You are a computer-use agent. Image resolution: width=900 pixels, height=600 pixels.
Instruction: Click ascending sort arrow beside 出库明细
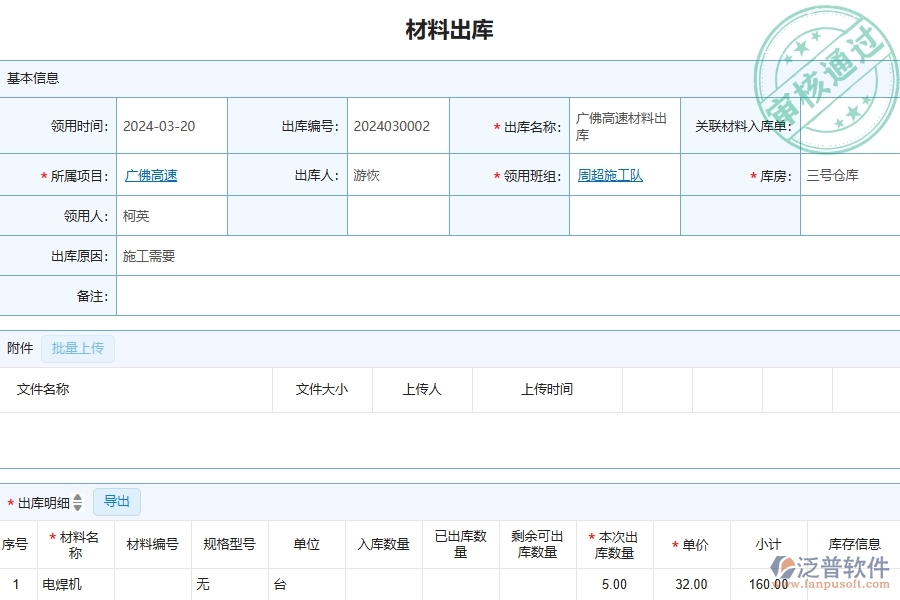78,497
